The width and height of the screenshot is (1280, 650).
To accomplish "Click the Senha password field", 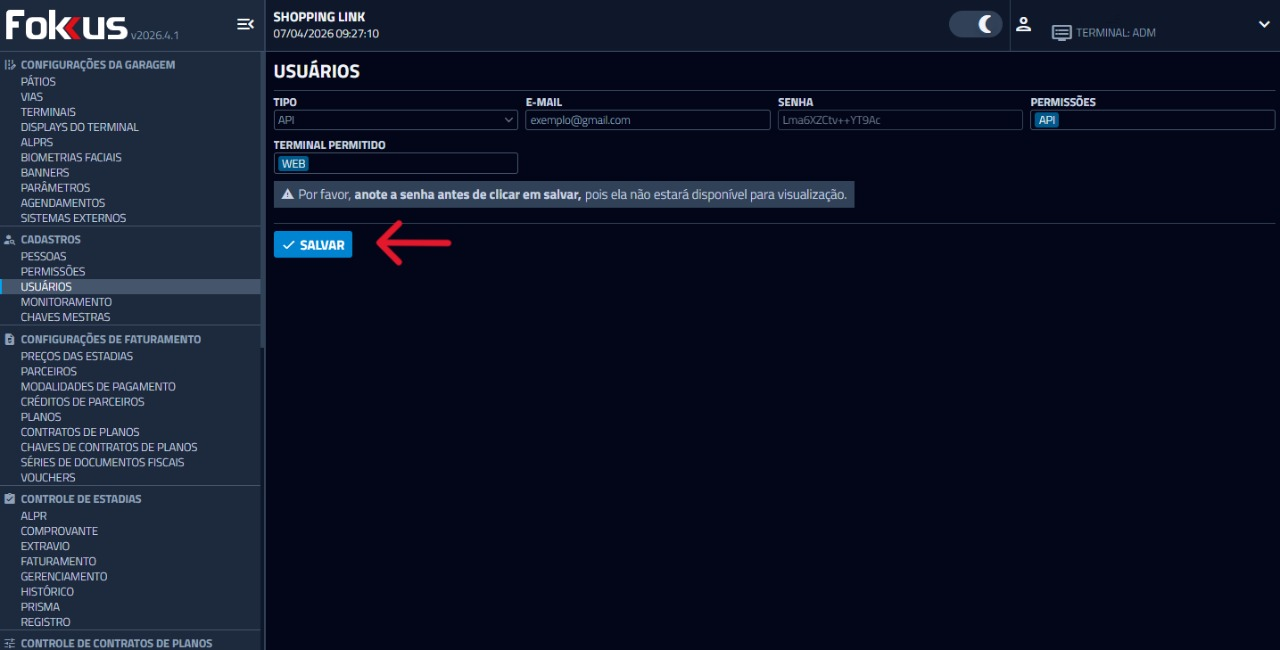I will [x=900, y=120].
